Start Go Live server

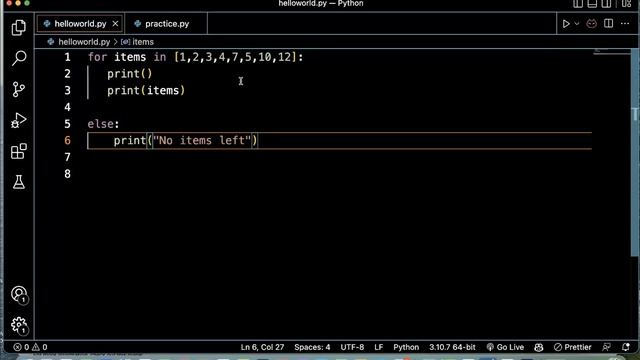505,347
